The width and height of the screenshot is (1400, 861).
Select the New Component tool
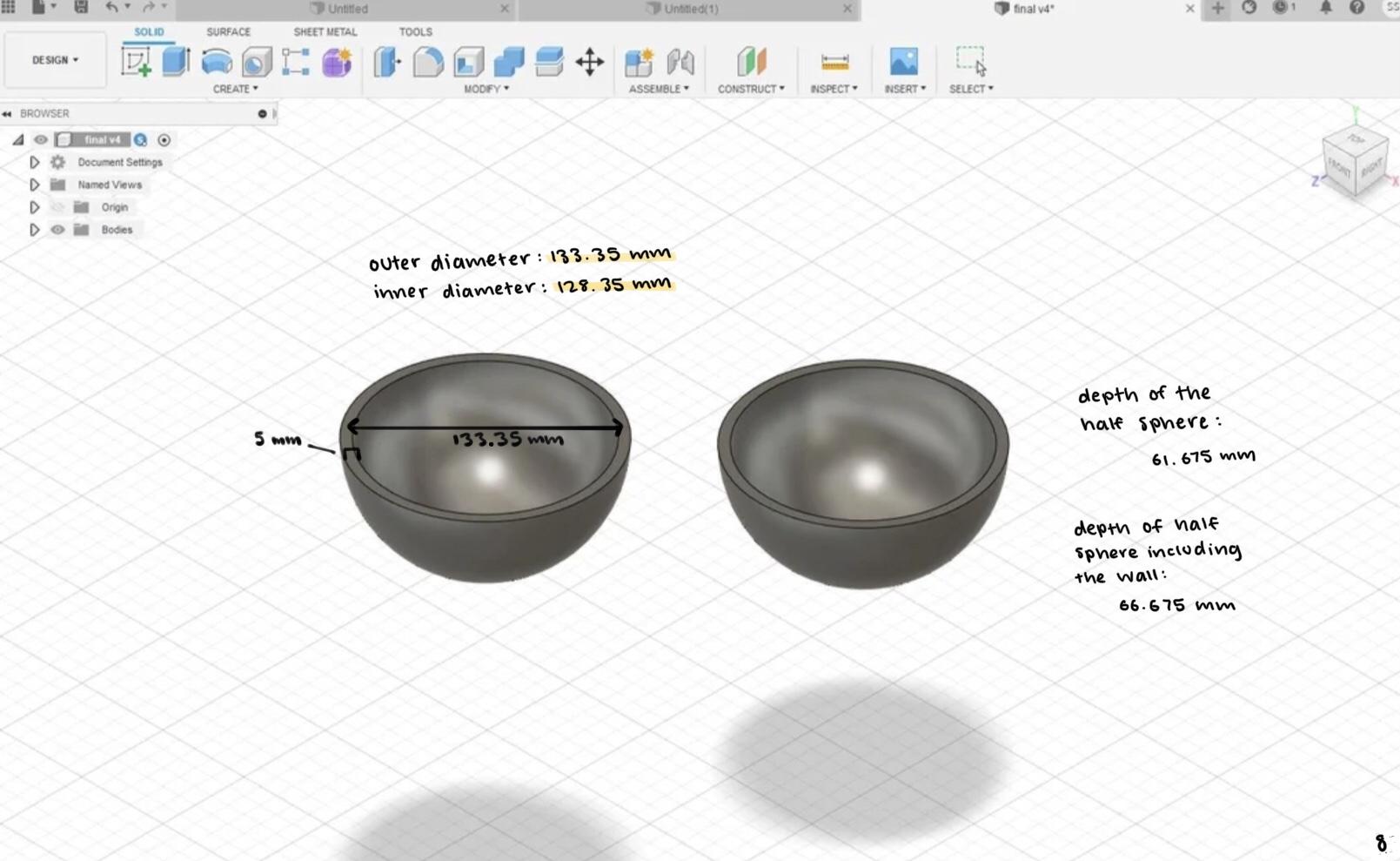(x=640, y=62)
